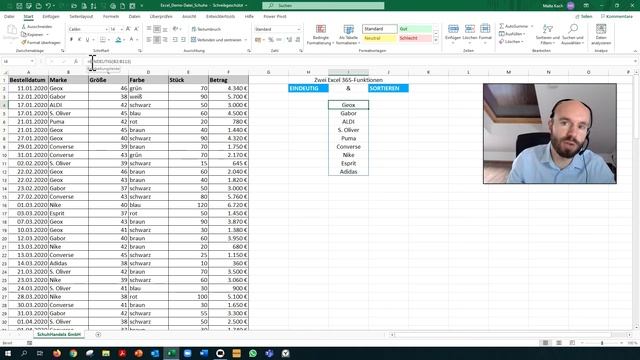
Task: Click the Einfügen paste icon
Action: (x=11, y=30)
